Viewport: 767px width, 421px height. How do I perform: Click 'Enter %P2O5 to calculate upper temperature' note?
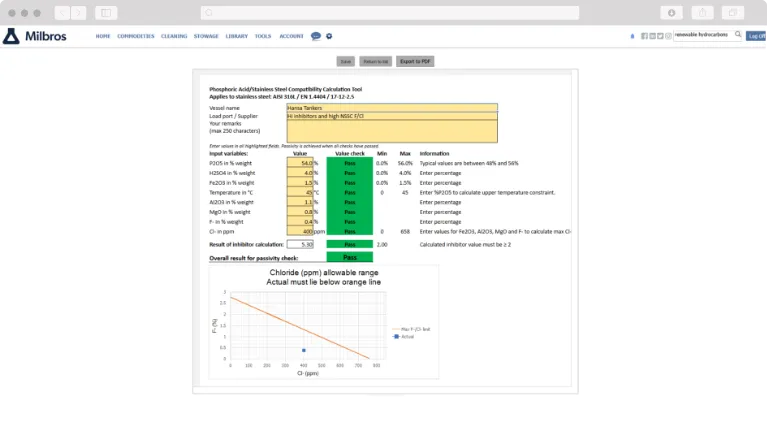point(487,193)
